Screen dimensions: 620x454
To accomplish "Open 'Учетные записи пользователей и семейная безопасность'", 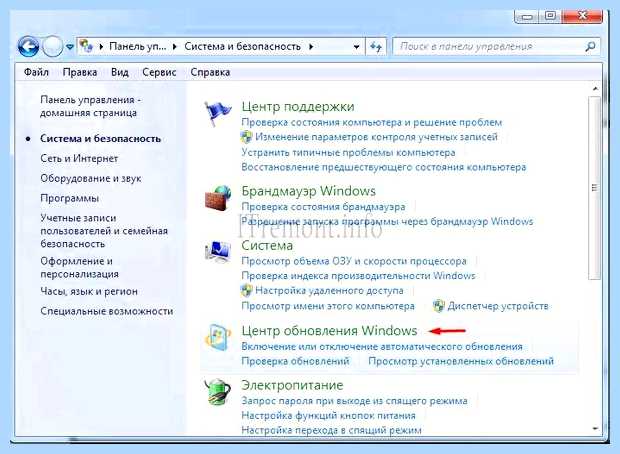I will click(x=104, y=231).
